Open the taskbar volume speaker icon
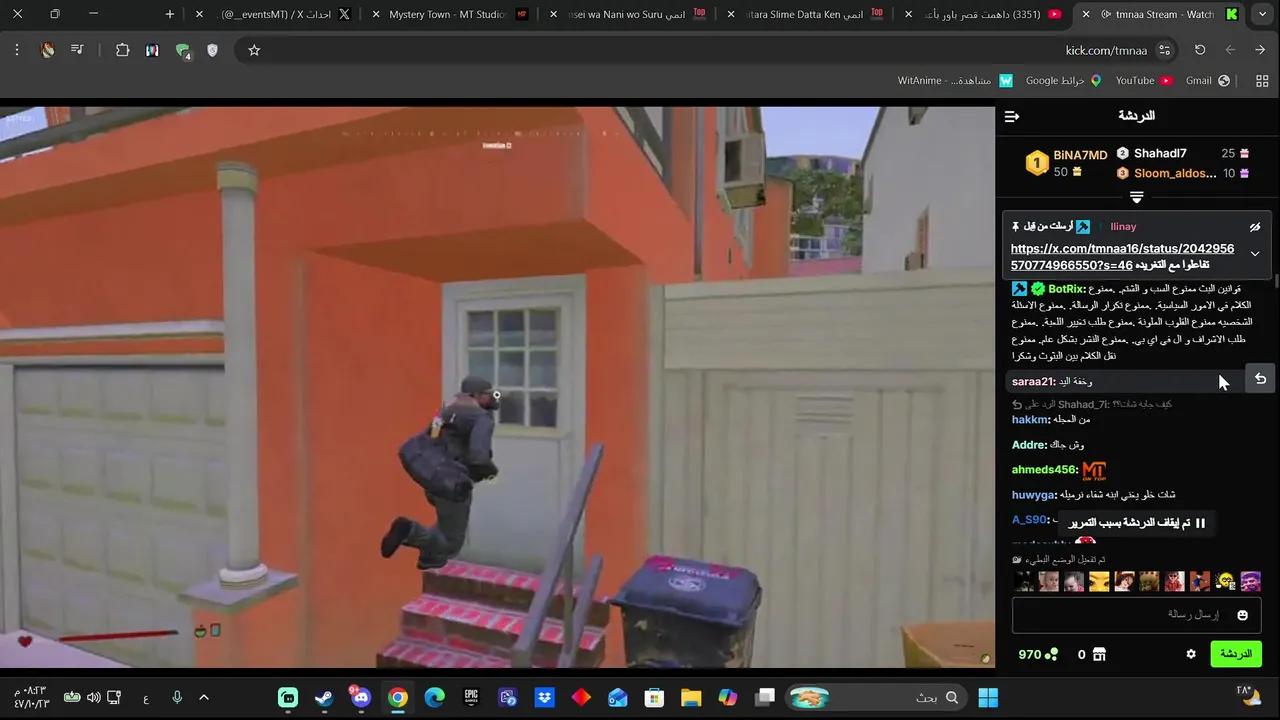1280x720 pixels. coord(93,697)
